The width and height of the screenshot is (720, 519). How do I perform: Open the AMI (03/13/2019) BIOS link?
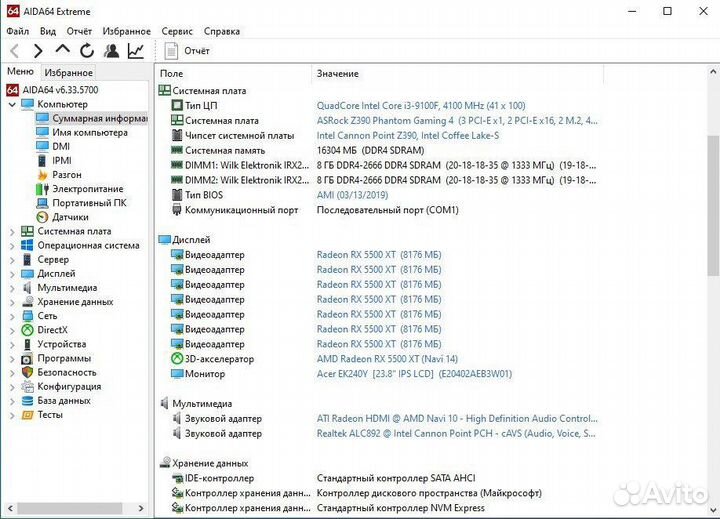pos(352,195)
